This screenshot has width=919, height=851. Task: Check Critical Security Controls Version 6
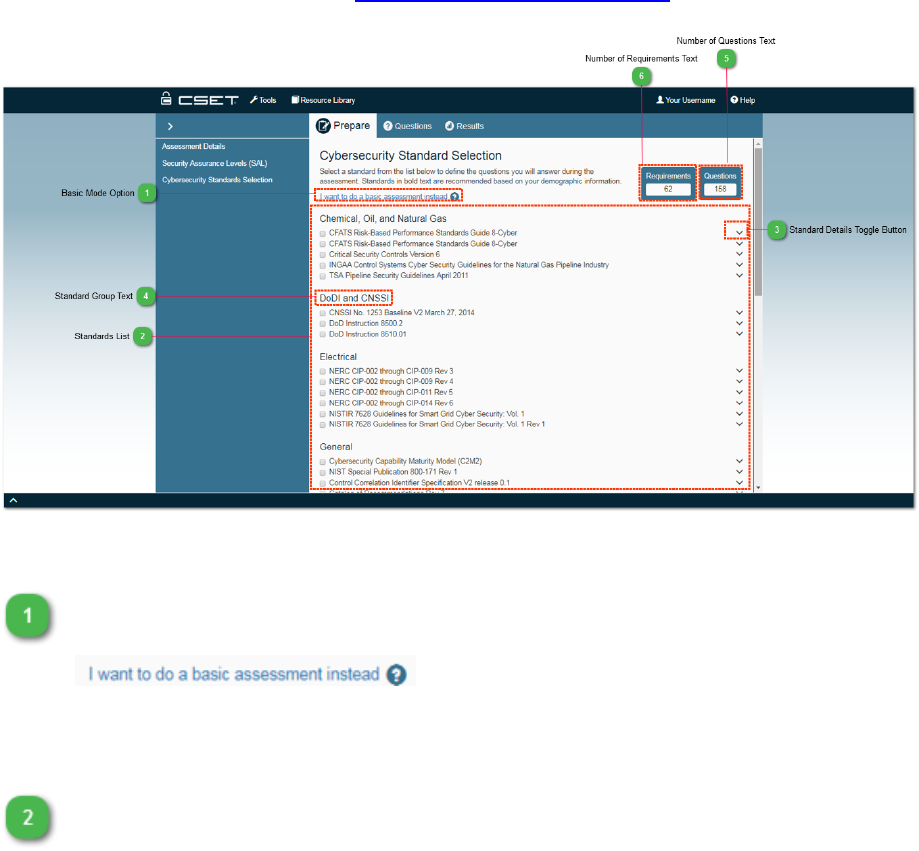tap(323, 255)
